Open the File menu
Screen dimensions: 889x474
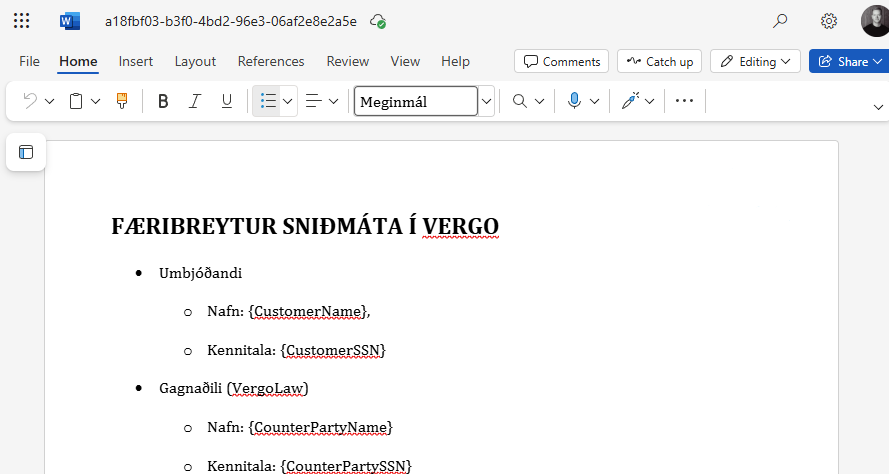point(29,61)
